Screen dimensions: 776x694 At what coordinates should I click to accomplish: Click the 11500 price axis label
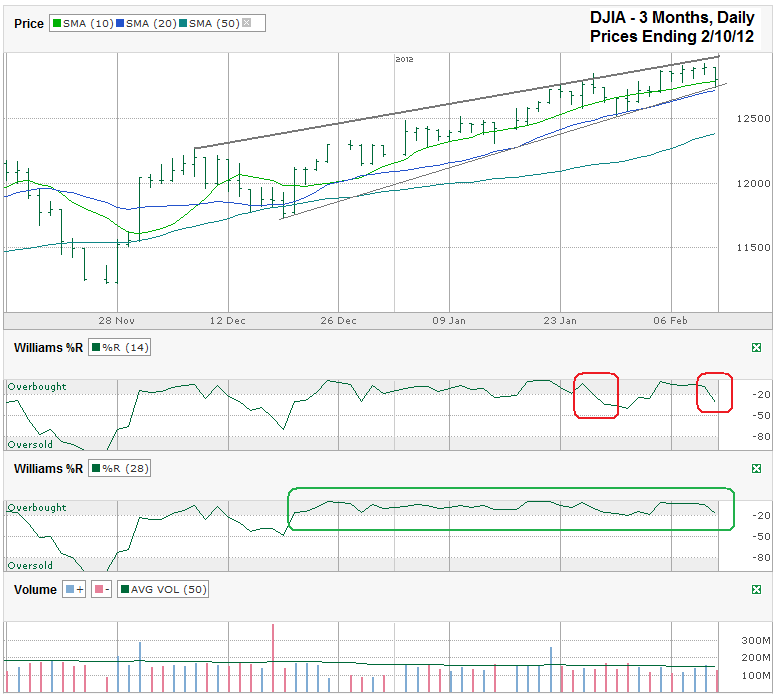coord(753,248)
